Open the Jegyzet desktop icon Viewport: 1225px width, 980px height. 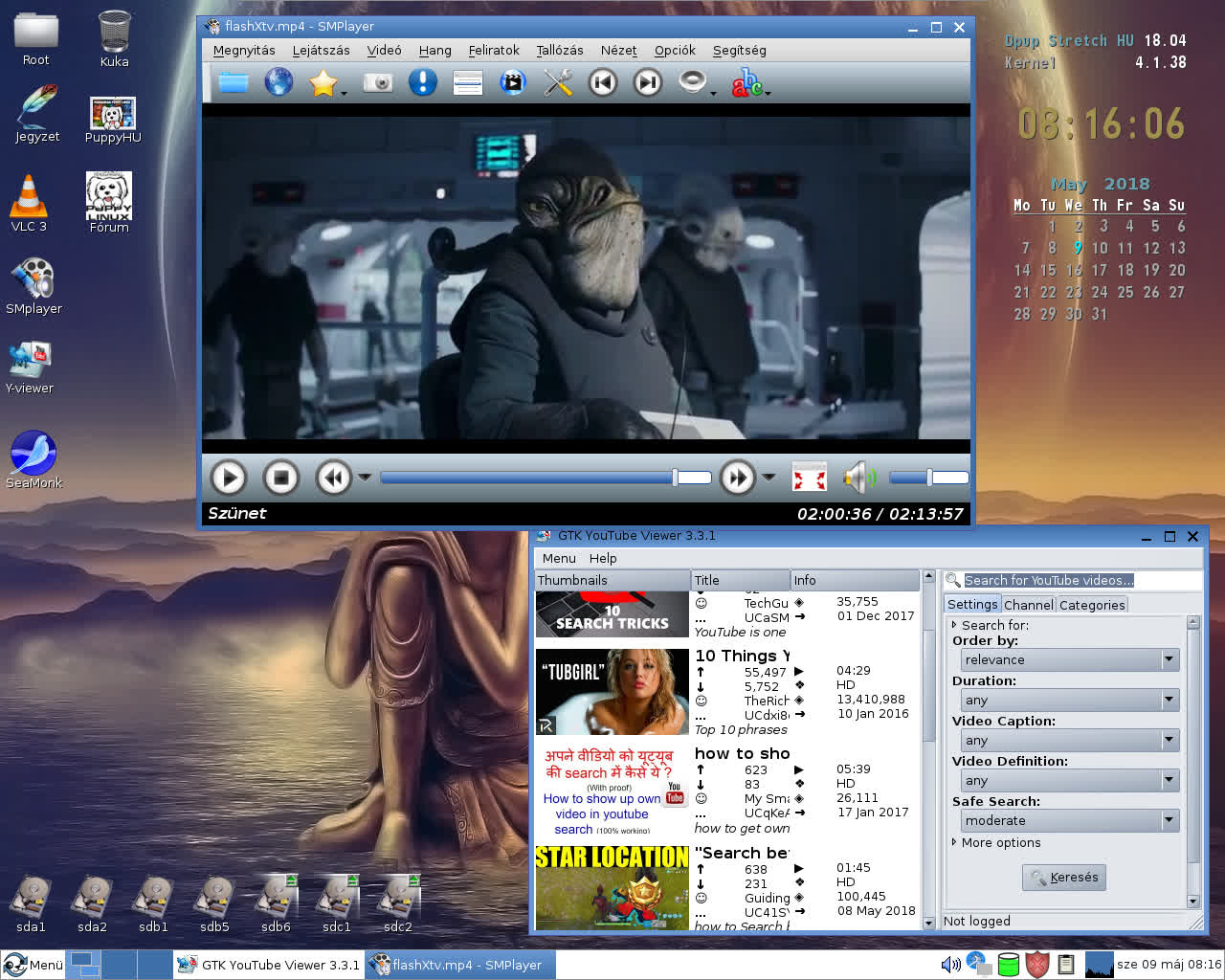(36, 114)
